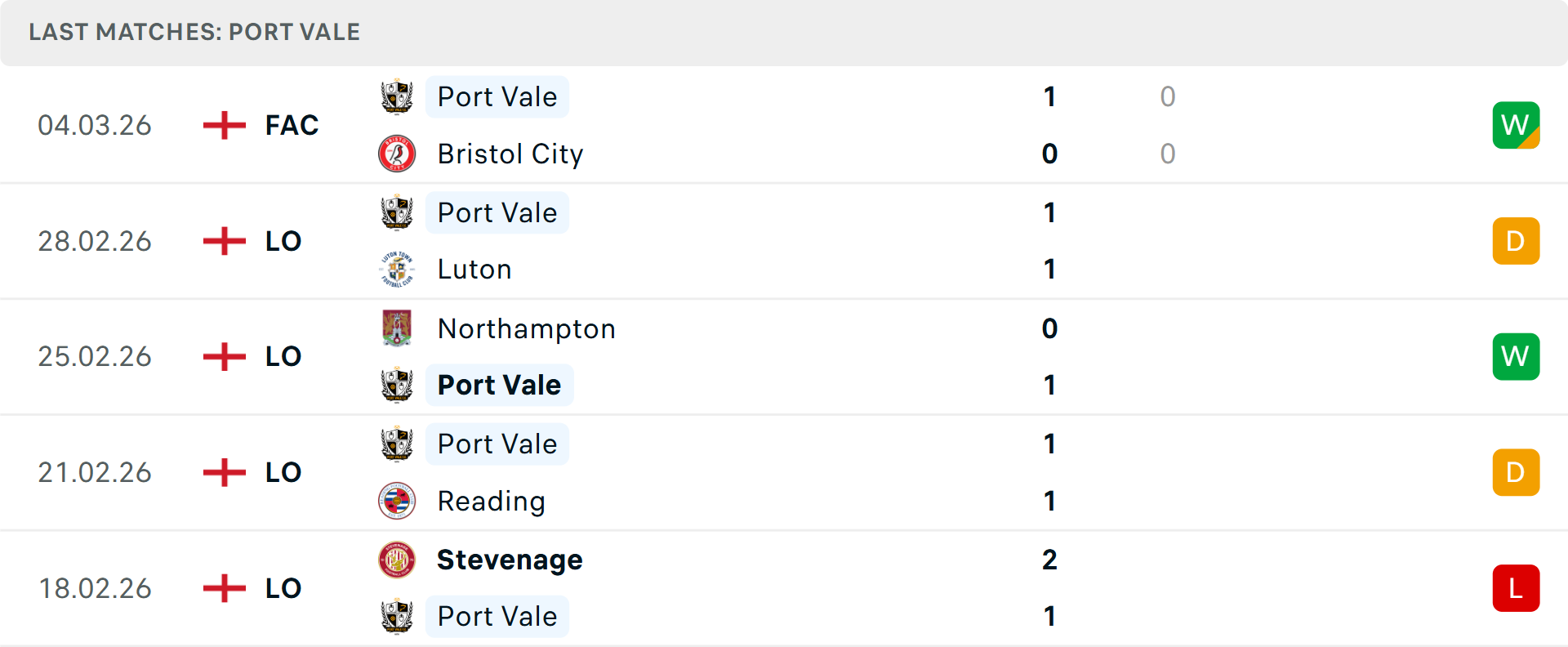Click the red L badge for the Stevenage match
Screen dimensions: 1568x647
pyautogui.click(x=1516, y=588)
